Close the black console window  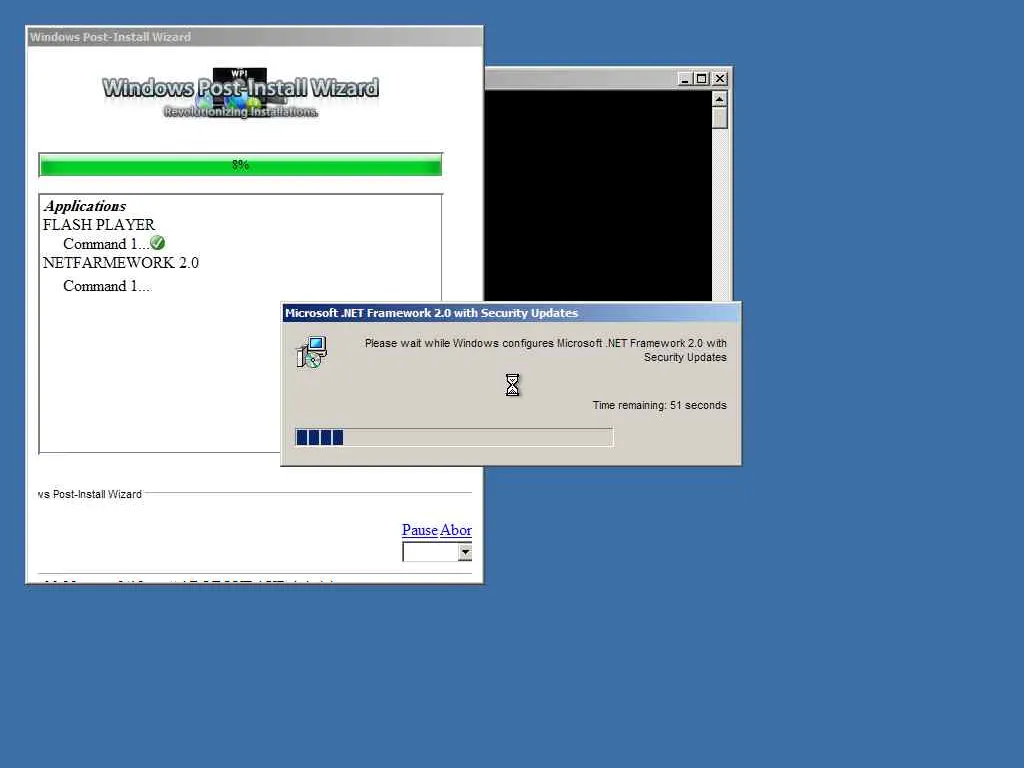point(720,78)
